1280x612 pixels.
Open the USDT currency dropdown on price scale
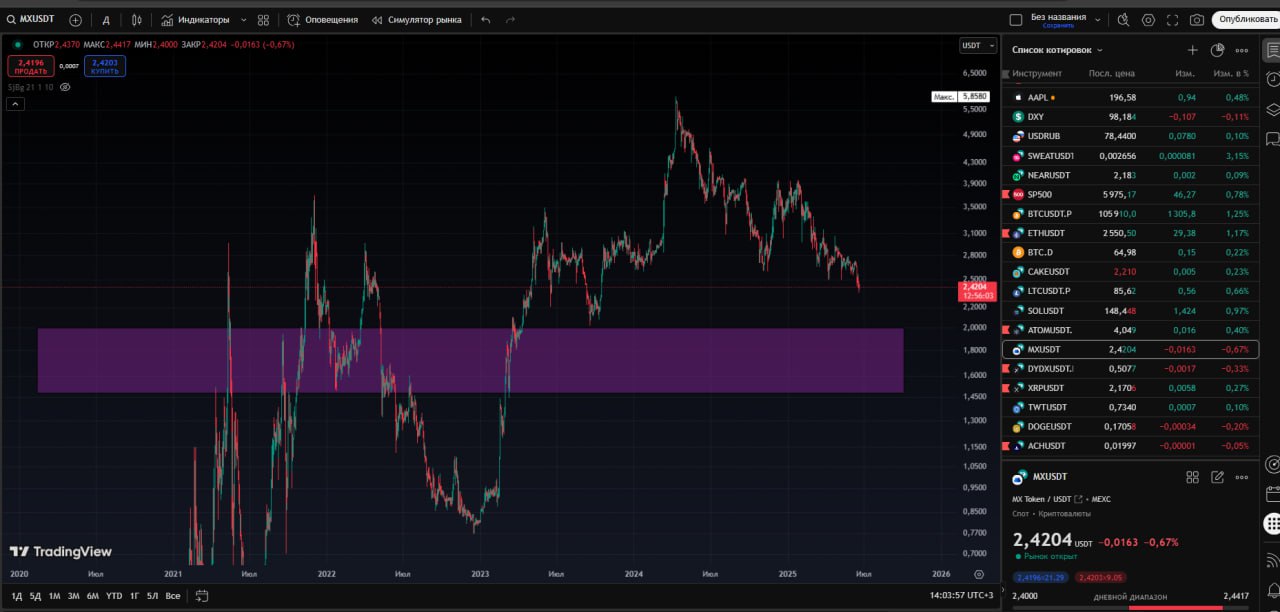pyautogui.click(x=978, y=45)
